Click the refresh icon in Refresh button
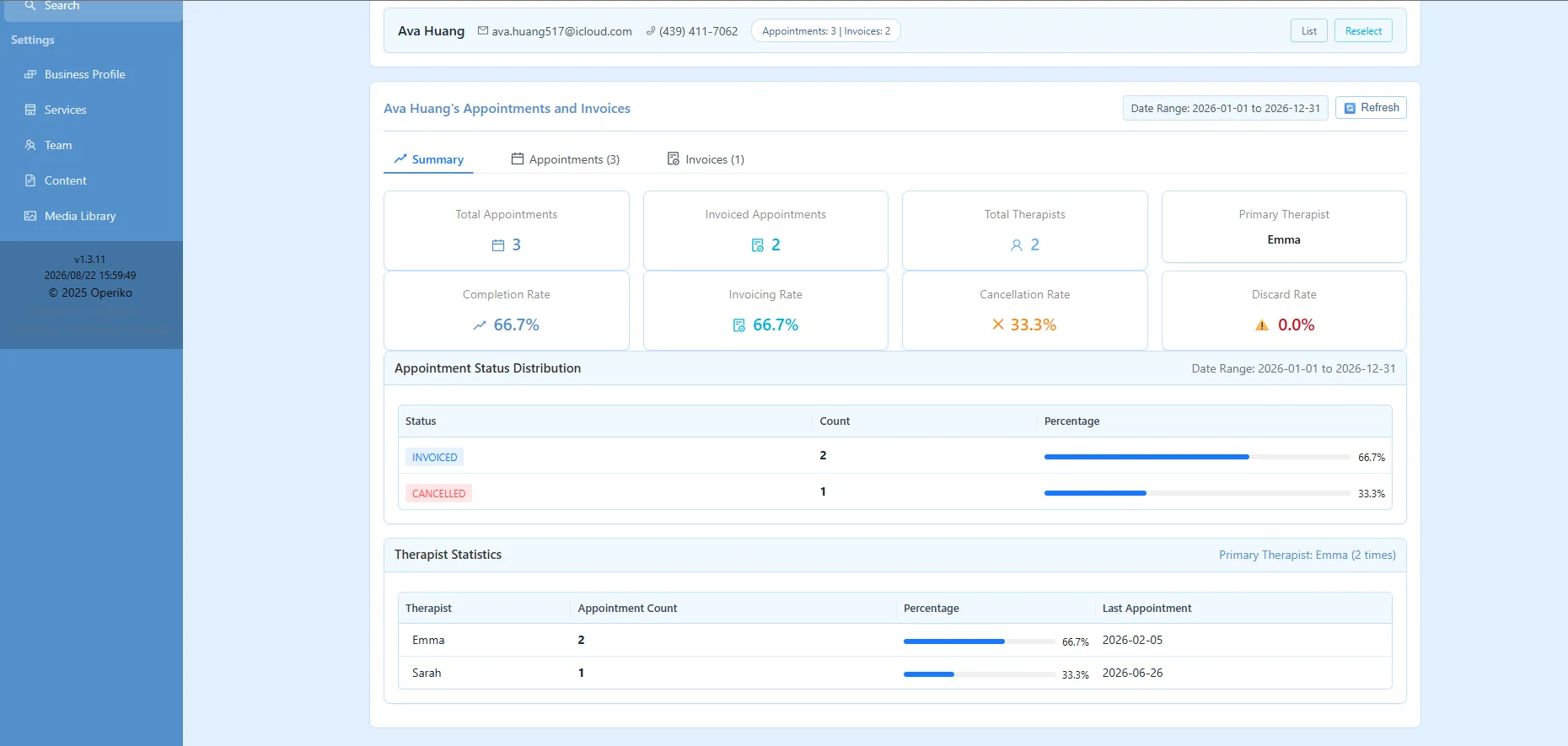Image resolution: width=1568 pixels, height=746 pixels. (x=1350, y=108)
